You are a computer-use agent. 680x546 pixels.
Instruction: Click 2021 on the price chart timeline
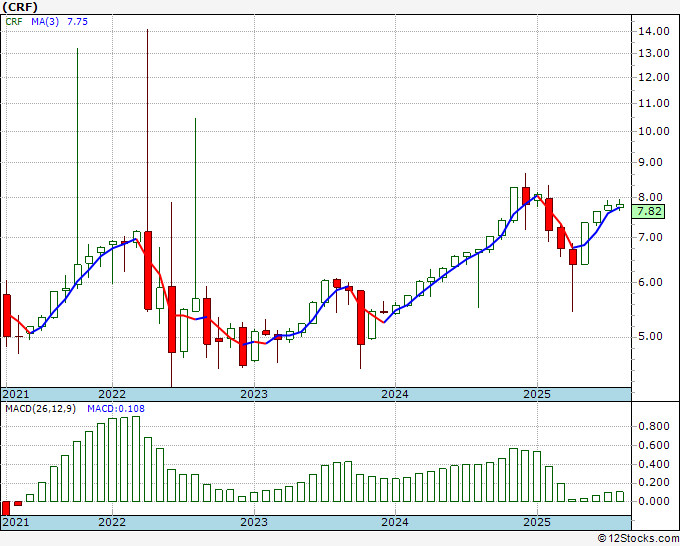[x=16, y=394]
